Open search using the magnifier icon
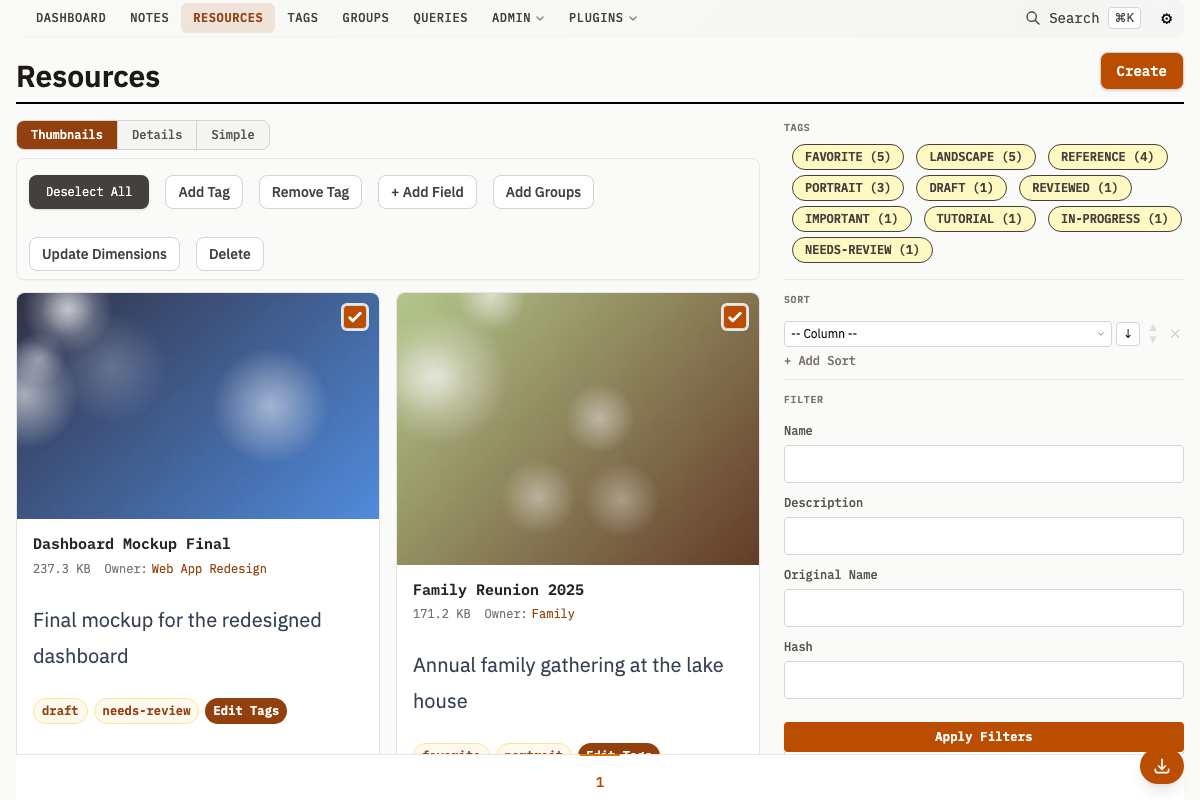1200x800 pixels. (x=1032, y=17)
